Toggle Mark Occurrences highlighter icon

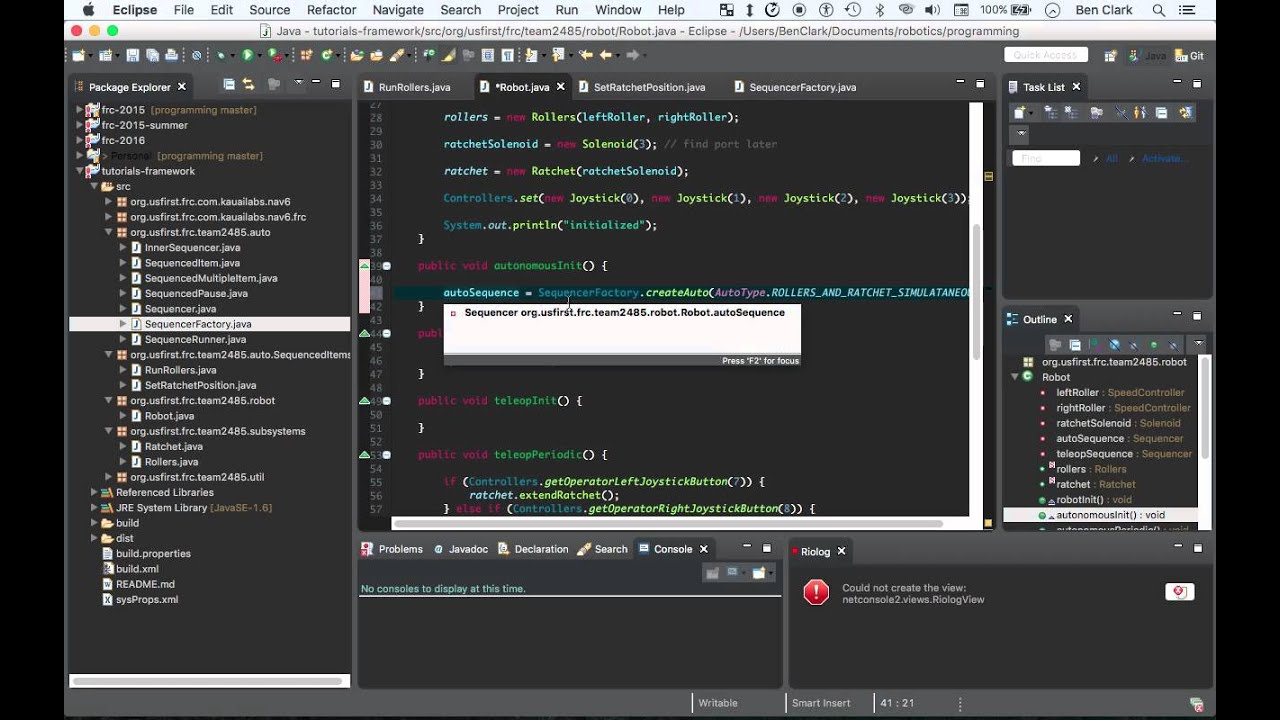click(448, 56)
